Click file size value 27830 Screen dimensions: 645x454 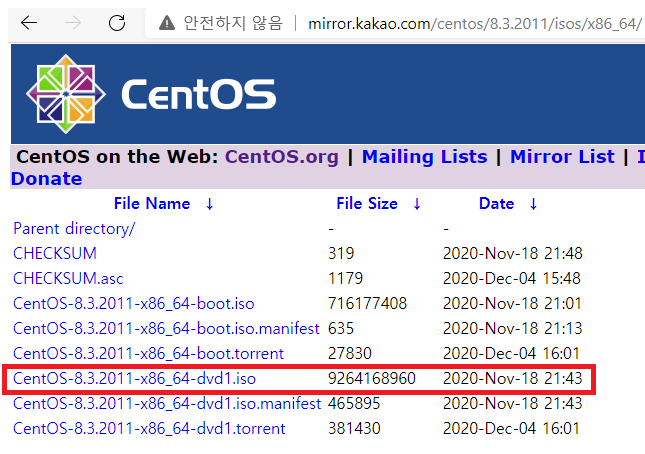coord(350,354)
